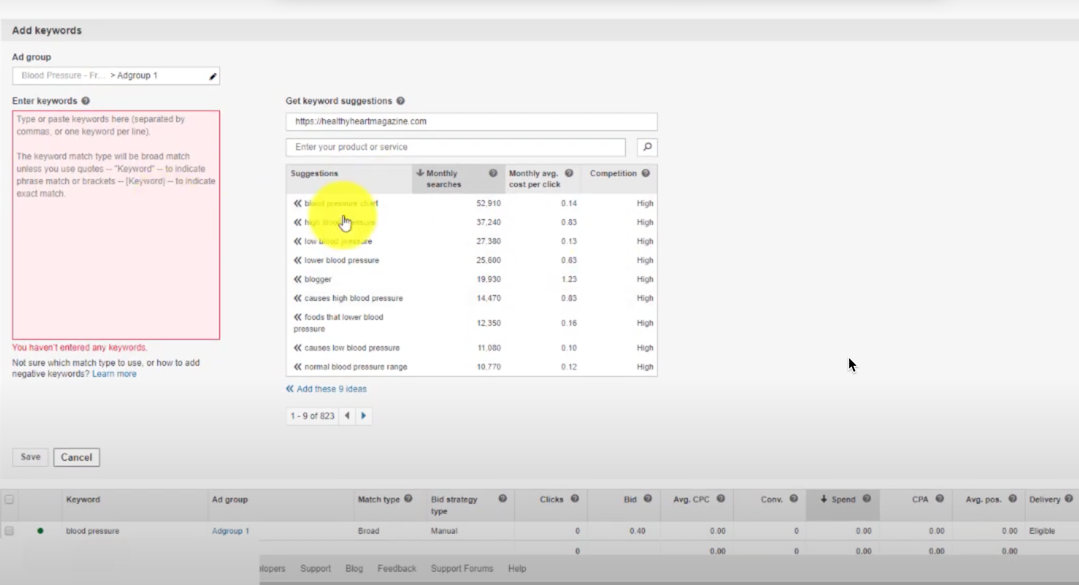This screenshot has width=1079, height=585.
Task: Click the 'Enter your product or service' field
Action: (456, 147)
